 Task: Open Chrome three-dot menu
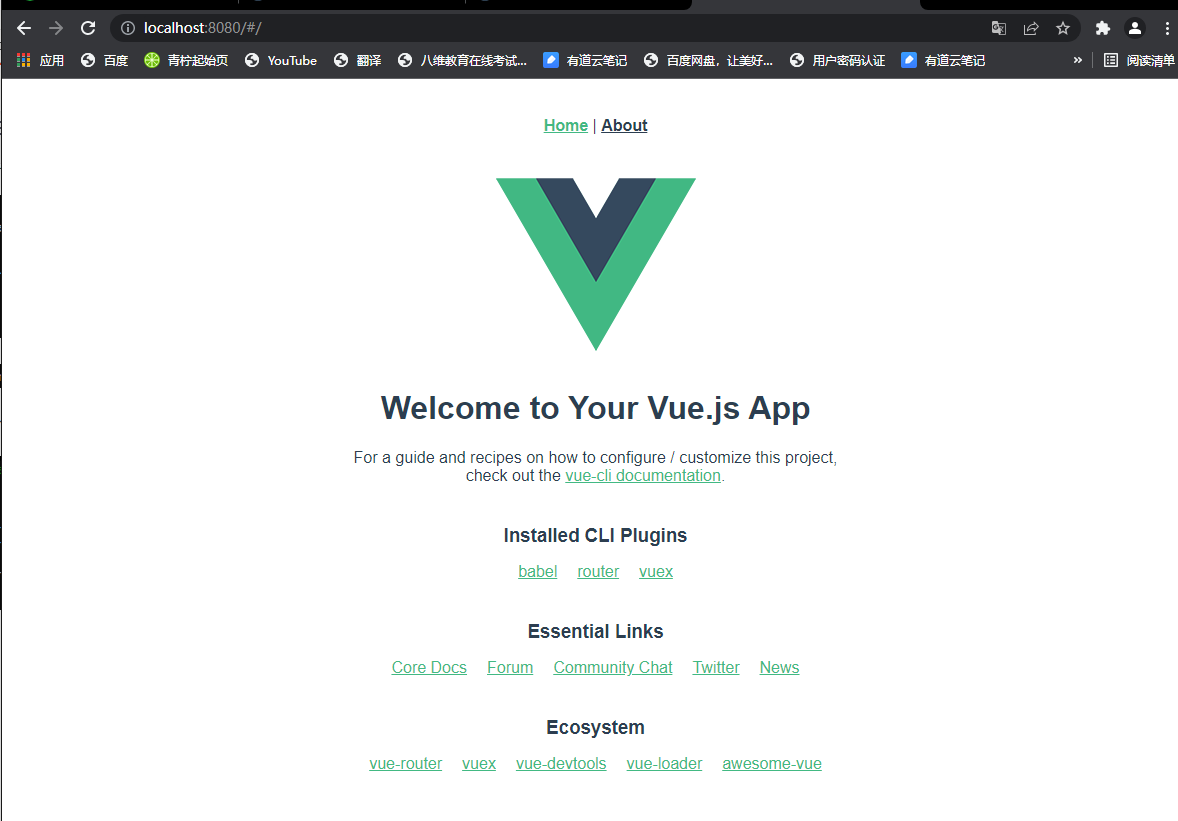(x=1167, y=29)
